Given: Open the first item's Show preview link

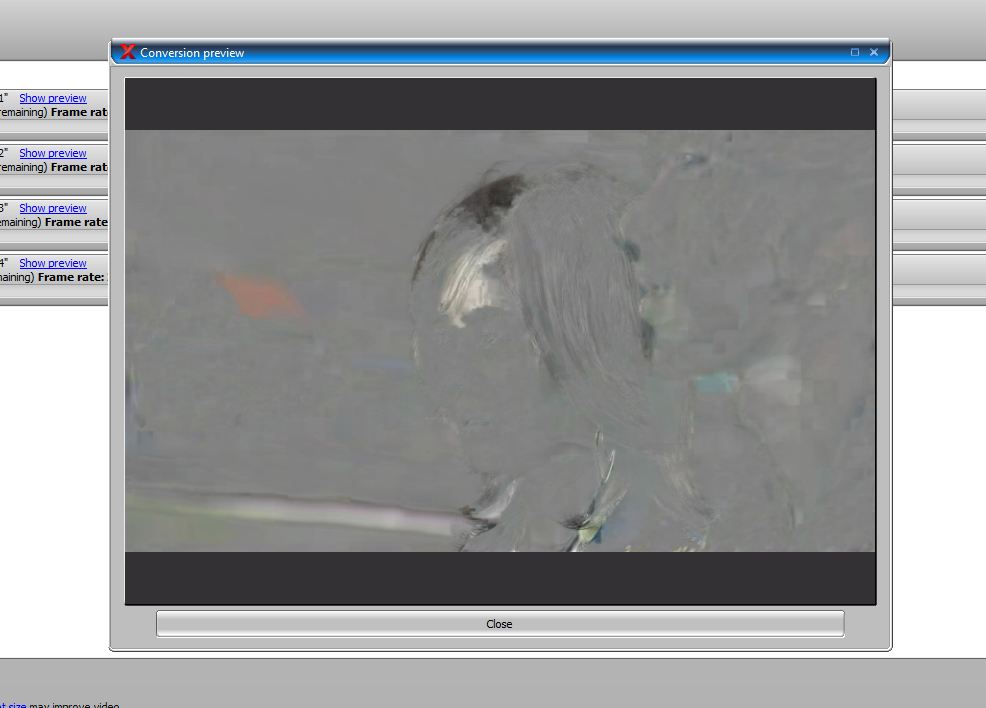Looking at the screenshot, I should click(53, 98).
